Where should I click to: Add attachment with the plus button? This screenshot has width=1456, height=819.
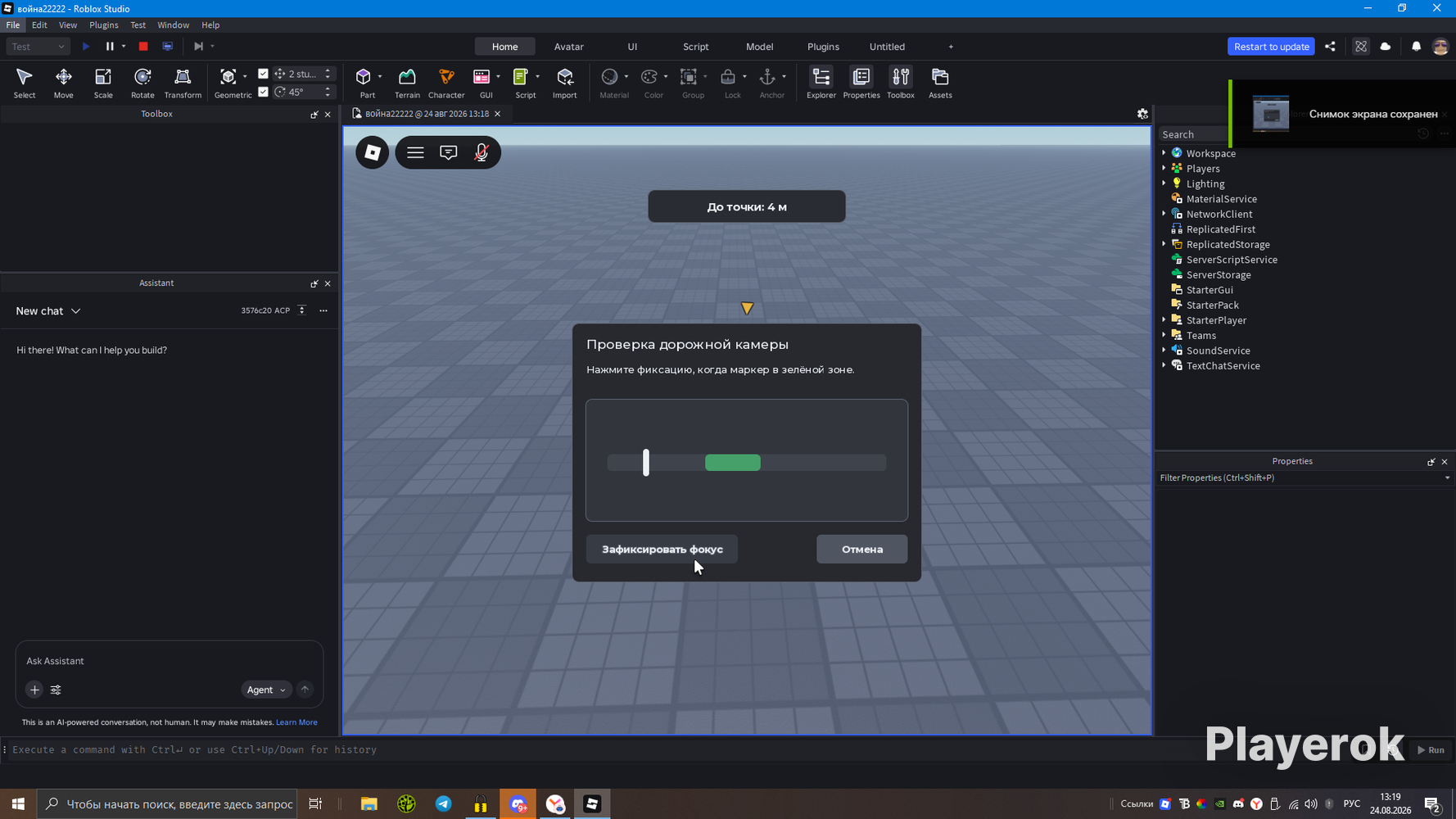[34, 690]
